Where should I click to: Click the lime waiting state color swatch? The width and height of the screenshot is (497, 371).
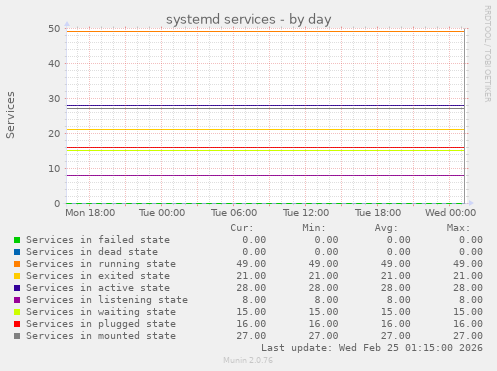tap(17, 312)
